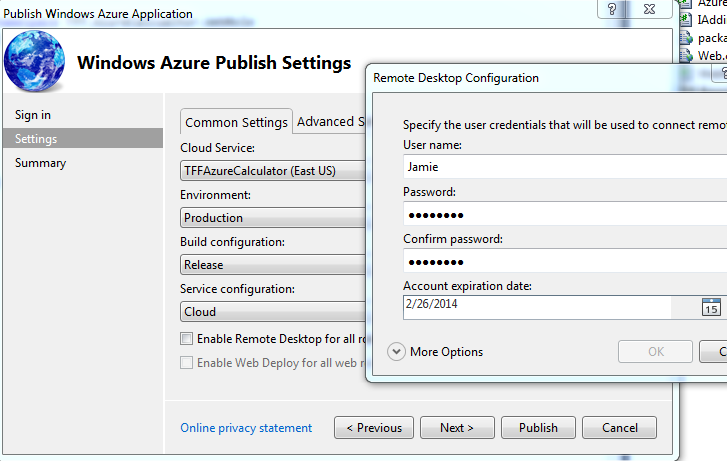Click the Publish button
The width and height of the screenshot is (727, 461).
pyautogui.click(x=538, y=428)
